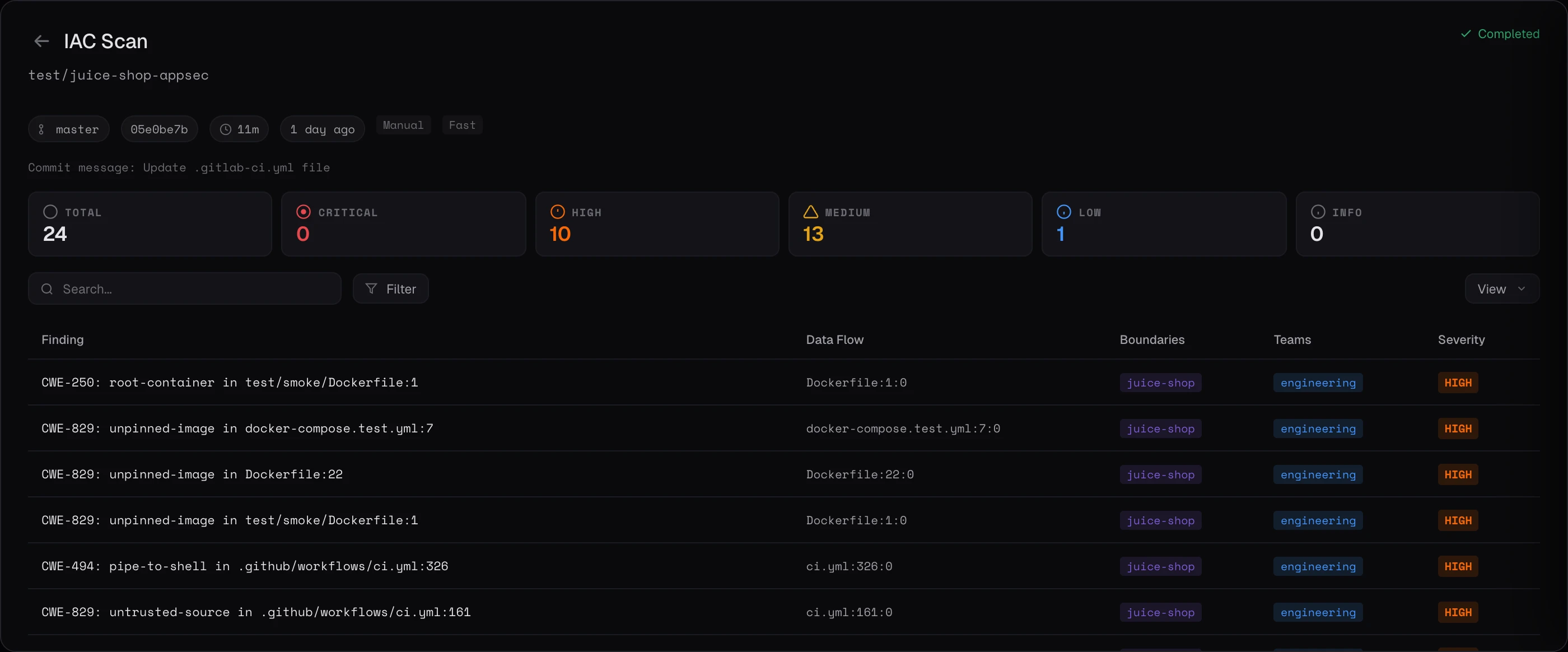Click the magnifier icon in search box
Screen dimensions: 1568x652
47,288
